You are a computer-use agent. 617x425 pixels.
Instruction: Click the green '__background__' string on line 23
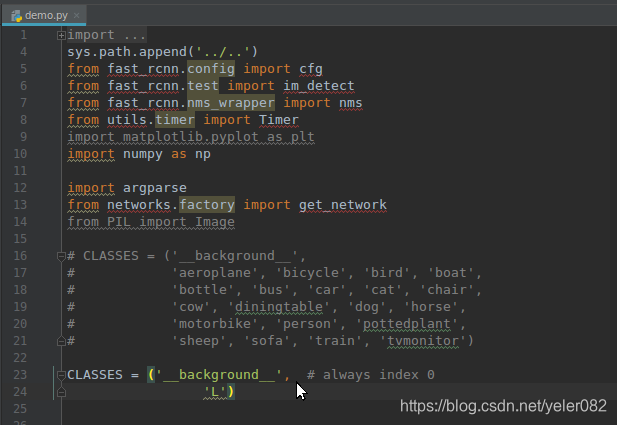[x=219, y=375]
